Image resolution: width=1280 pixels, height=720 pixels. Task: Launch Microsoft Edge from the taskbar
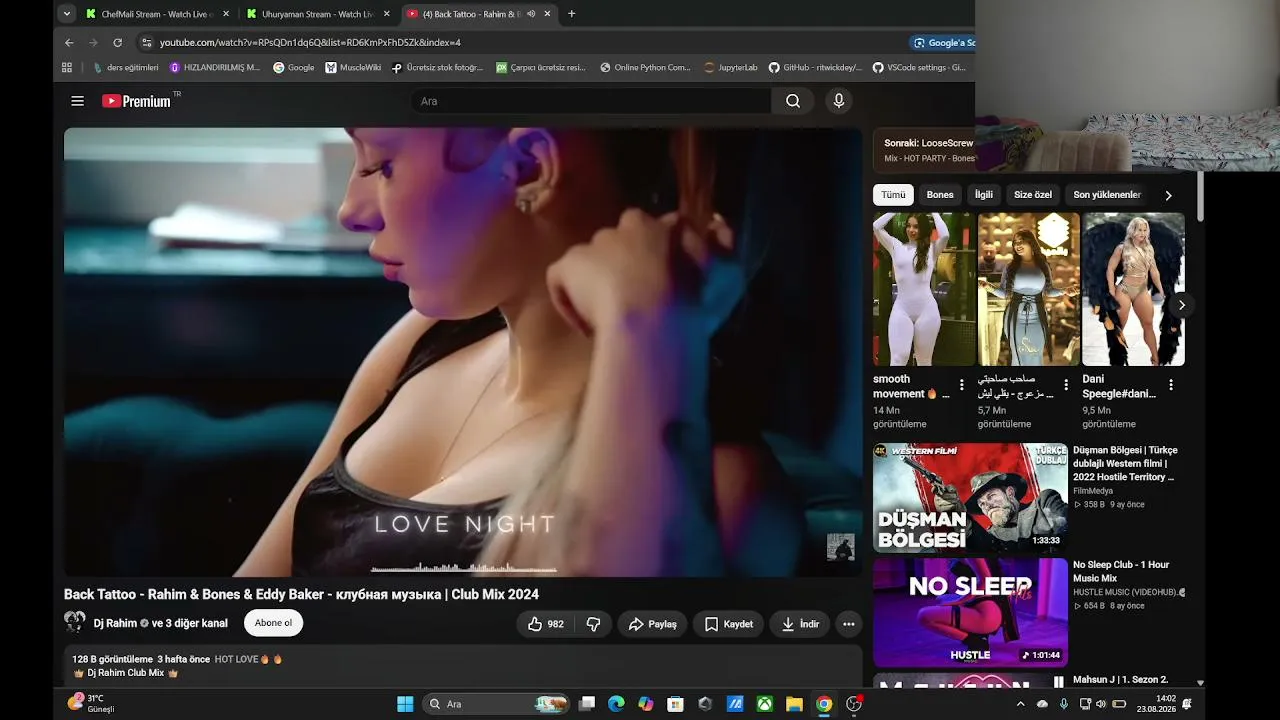[616, 704]
